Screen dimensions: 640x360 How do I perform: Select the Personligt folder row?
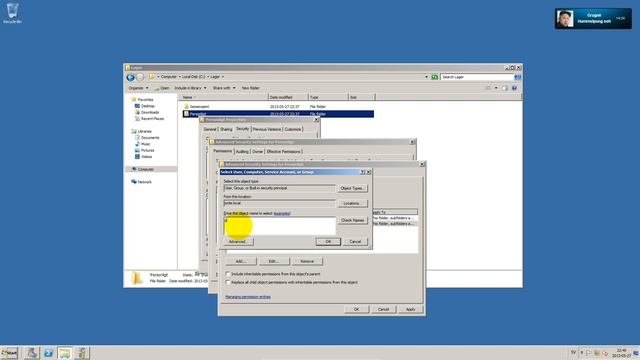[278, 114]
